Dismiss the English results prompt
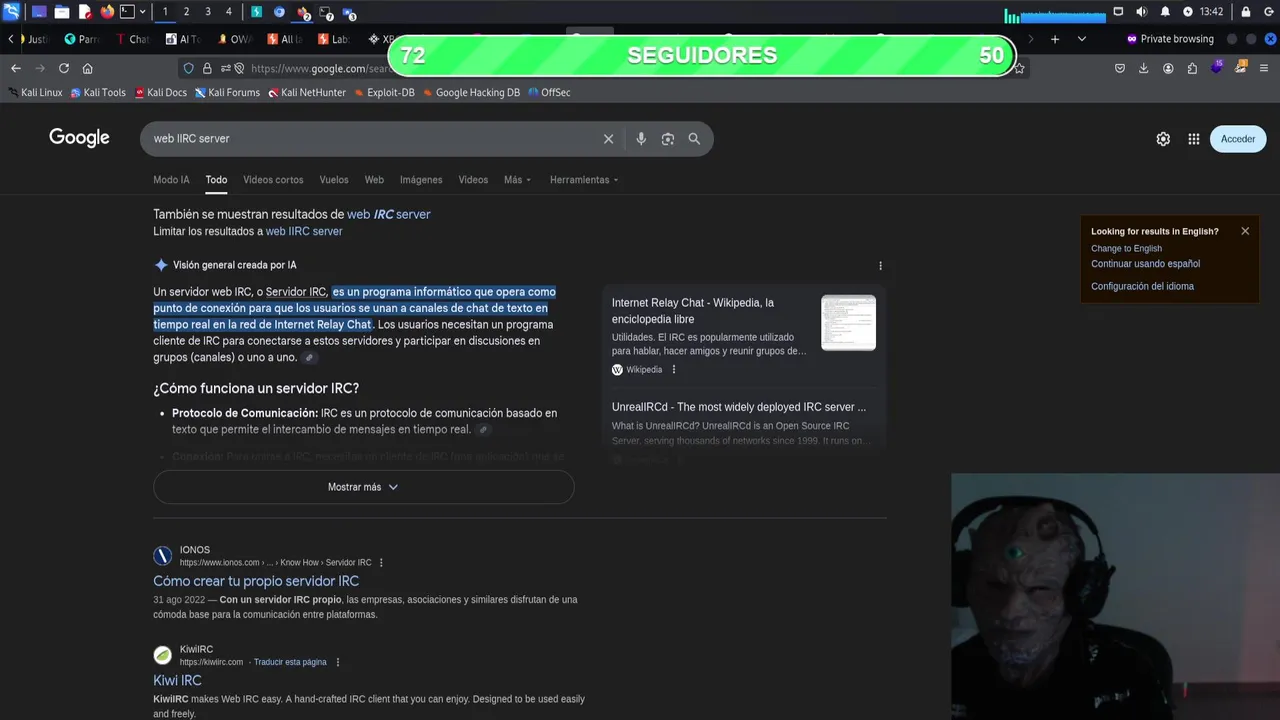The width and height of the screenshot is (1280, 720). (x=1245, y=231)
